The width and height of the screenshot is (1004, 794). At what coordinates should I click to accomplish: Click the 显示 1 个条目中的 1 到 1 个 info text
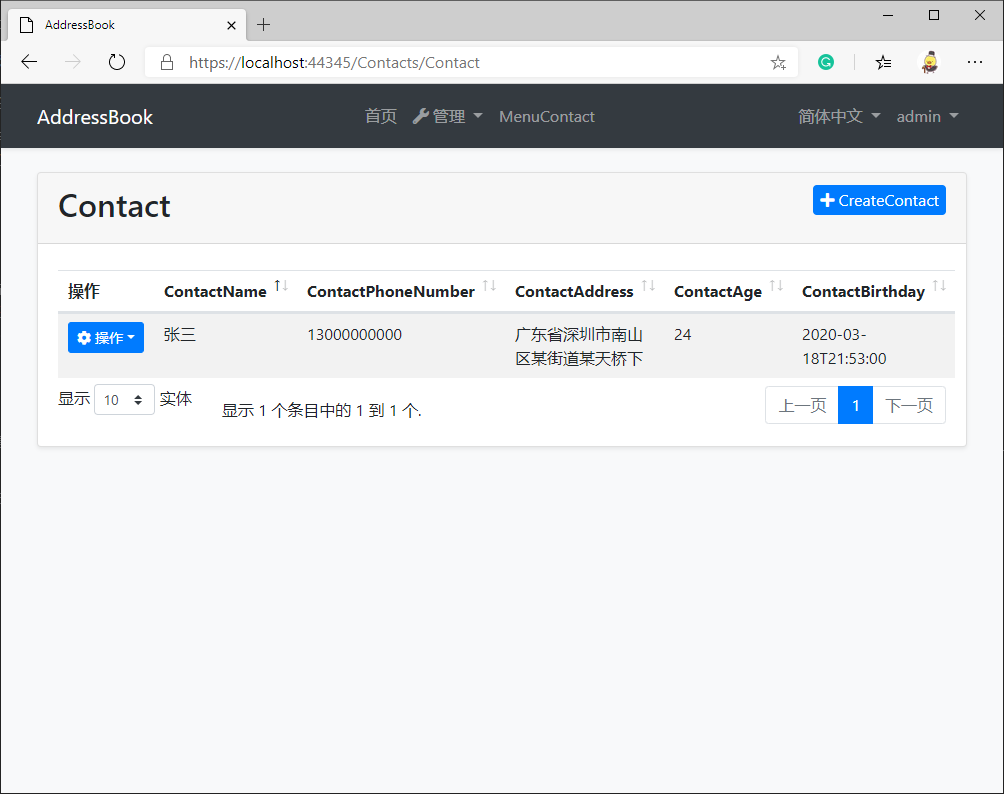[321, 410]
